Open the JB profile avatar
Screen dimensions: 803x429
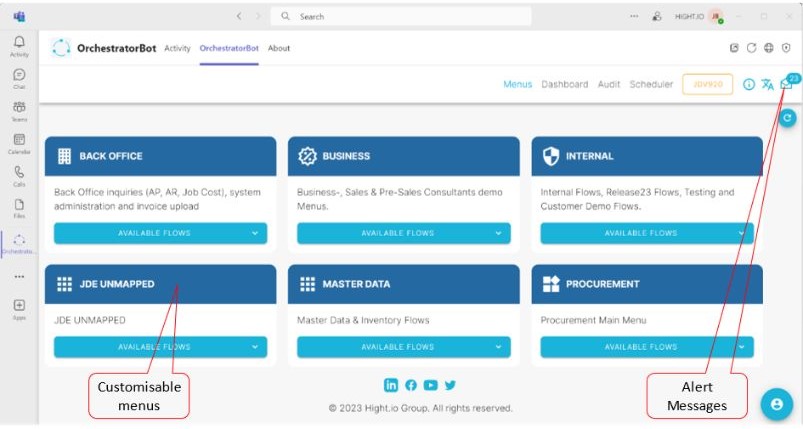(716, 16)
